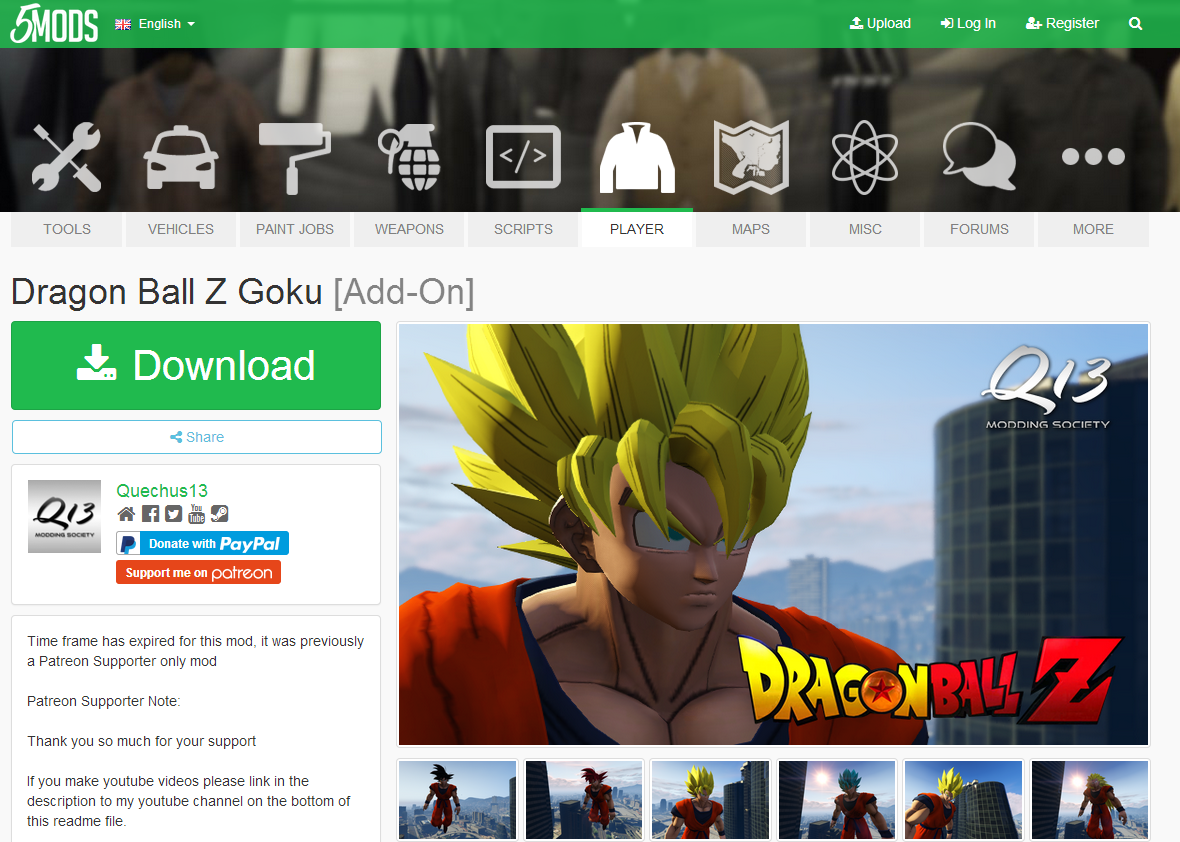Open the Upload link
The image size is (1180, 842).
(x=880, y=23)
